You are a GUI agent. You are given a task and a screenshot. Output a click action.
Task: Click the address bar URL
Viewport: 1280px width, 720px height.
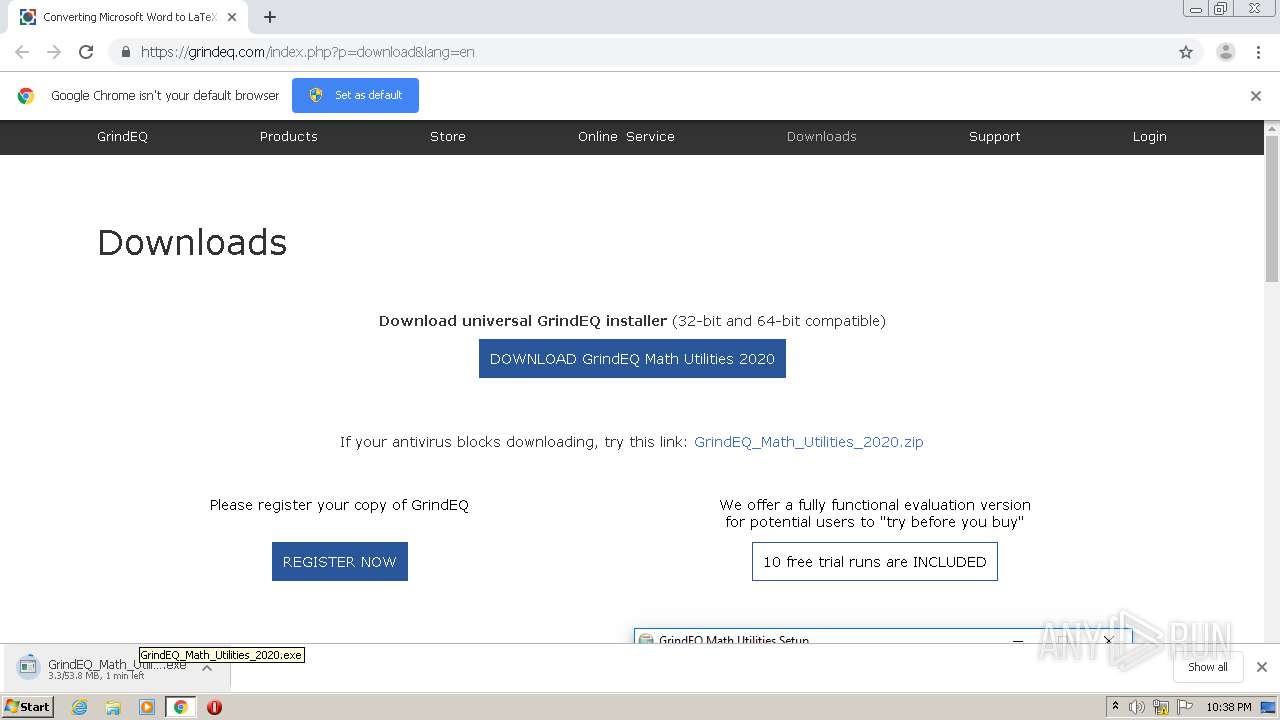308,52
